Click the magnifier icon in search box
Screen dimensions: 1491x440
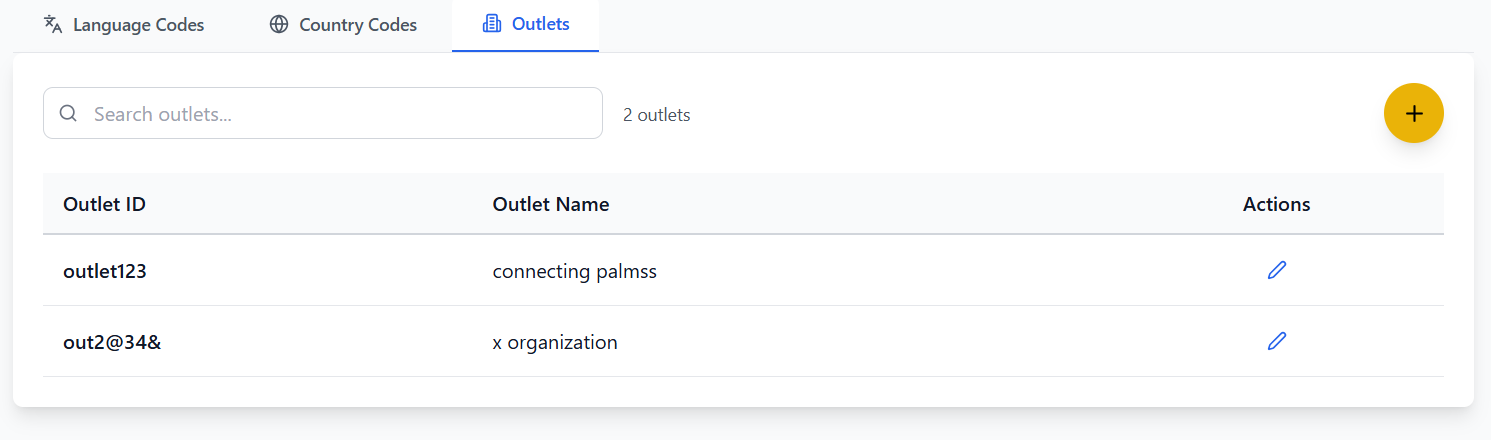tap(69, 114)
